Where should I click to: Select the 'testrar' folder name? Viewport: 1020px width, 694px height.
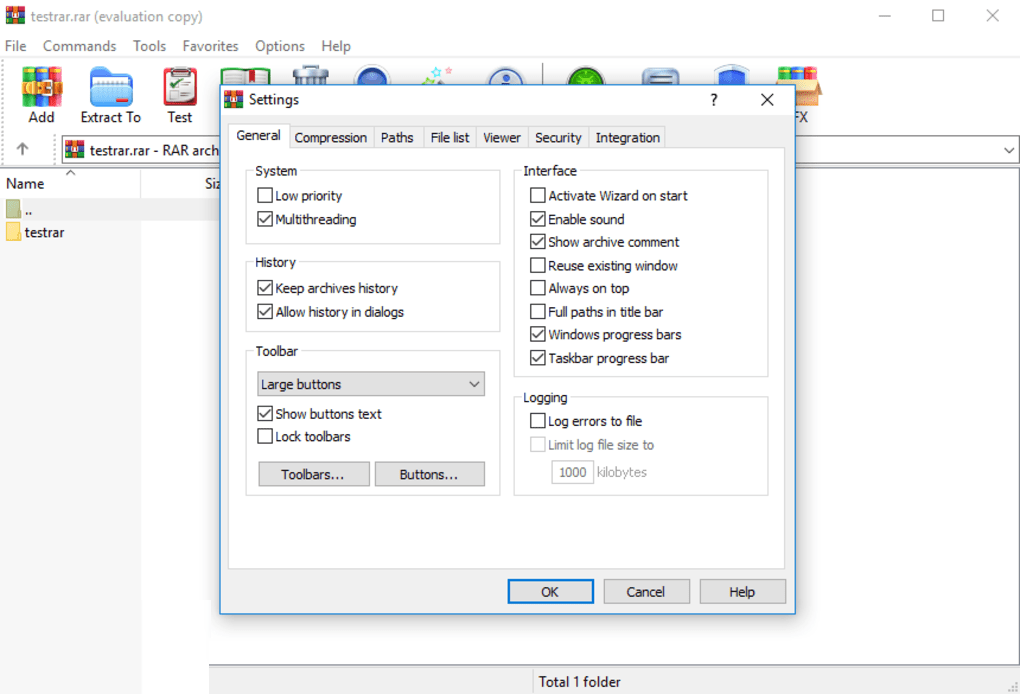point(44,232)
